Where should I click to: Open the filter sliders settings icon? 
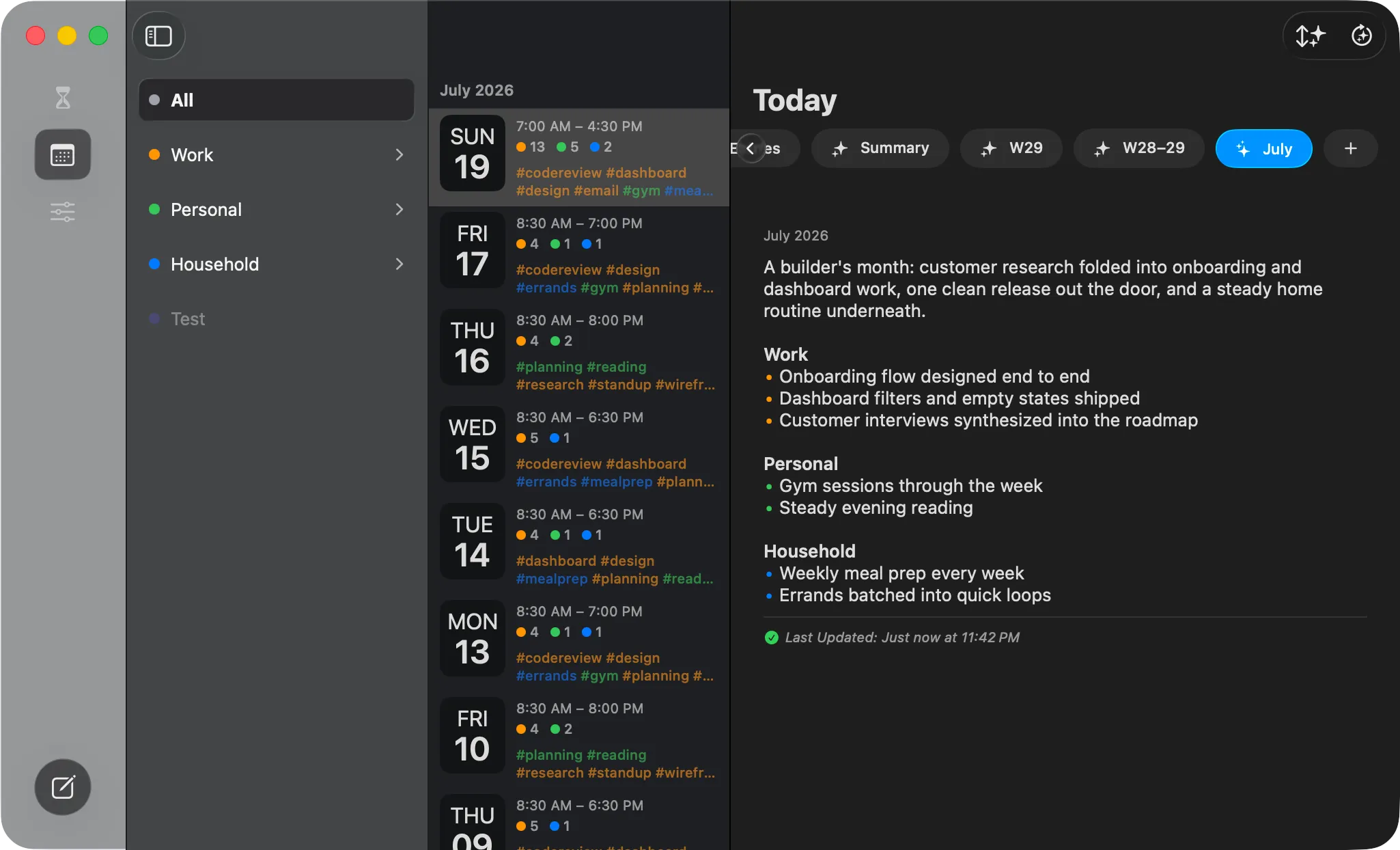(63, 212)
